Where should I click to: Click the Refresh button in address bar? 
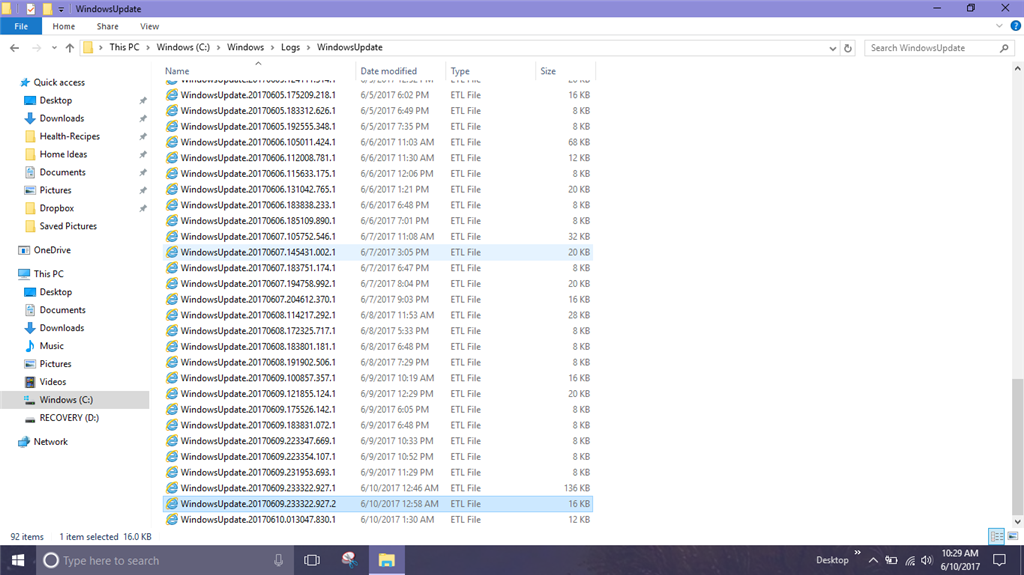[x=848, y=48]
